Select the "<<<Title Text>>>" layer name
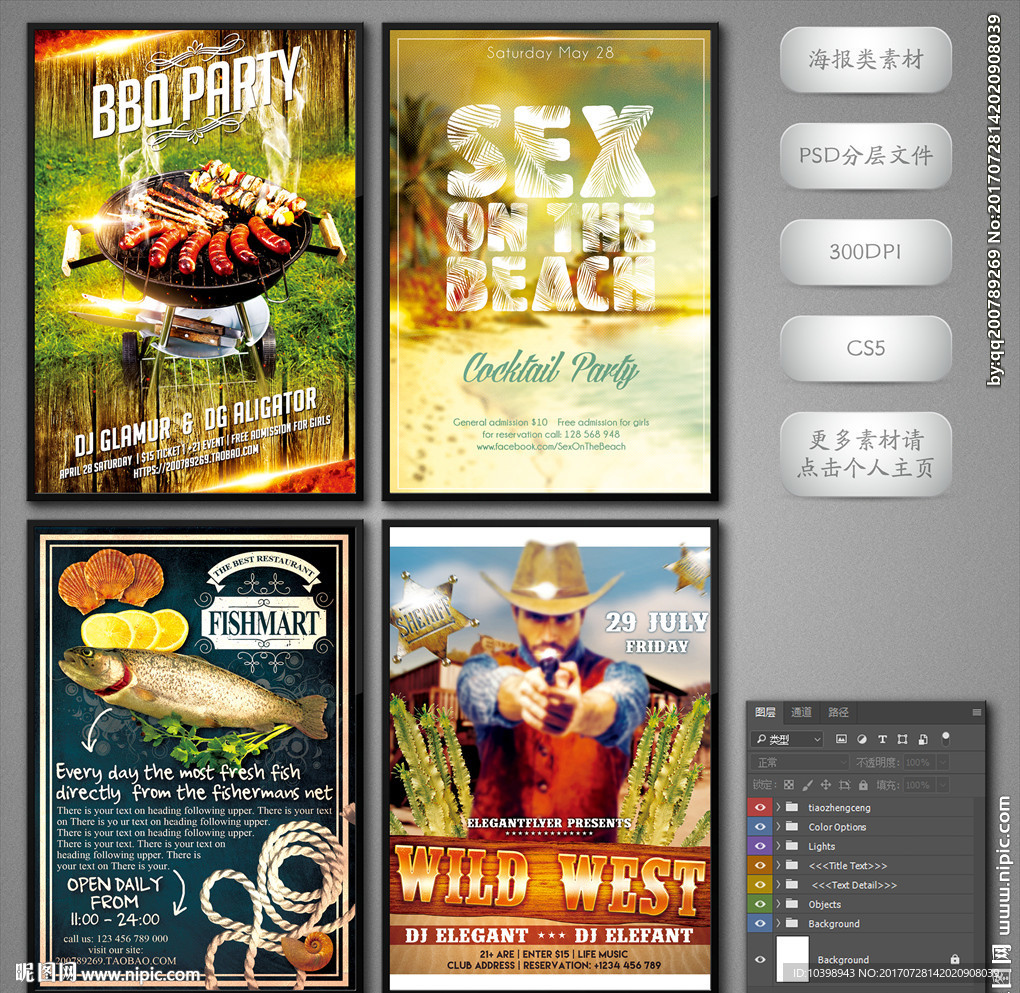The height and width of the screenshot is (993, 1020). pos(848,865)
